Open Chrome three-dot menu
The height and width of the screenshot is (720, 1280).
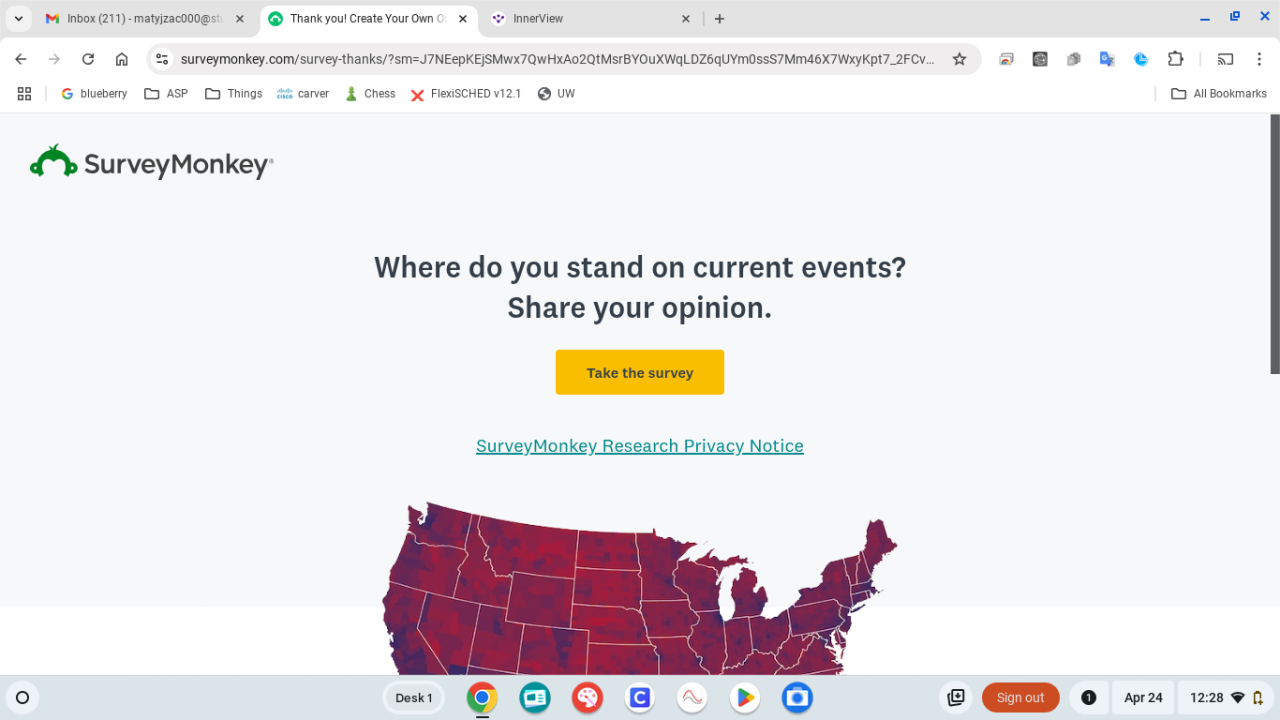point(1258,59)
